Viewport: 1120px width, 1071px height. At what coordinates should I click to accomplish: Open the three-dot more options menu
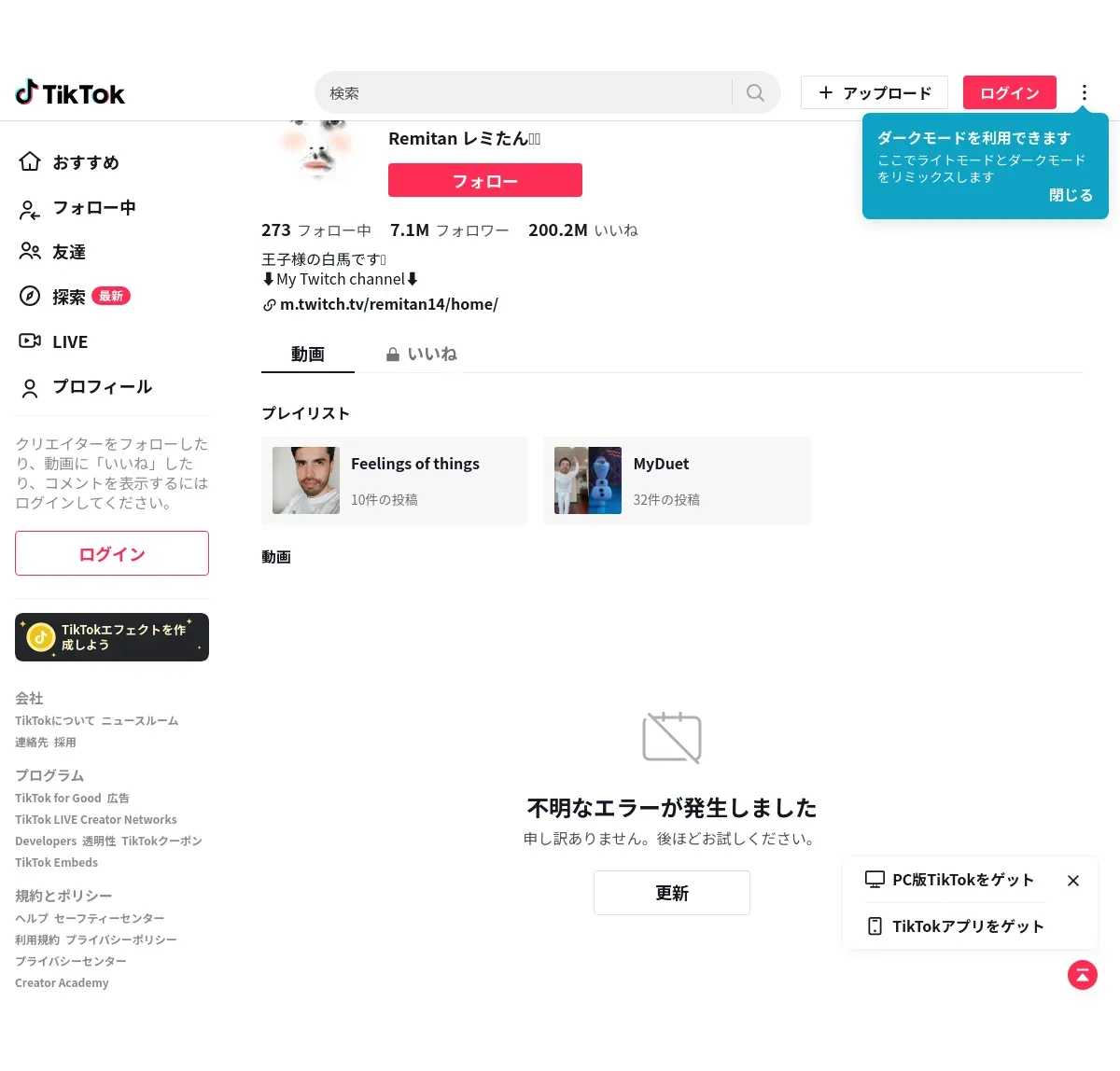(1084, 92)
